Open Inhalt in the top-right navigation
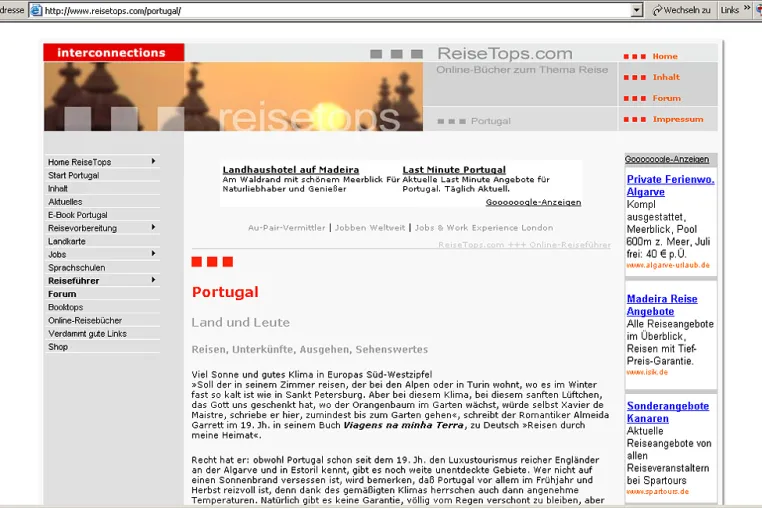The image size is (762, 508). pos(666,77)
